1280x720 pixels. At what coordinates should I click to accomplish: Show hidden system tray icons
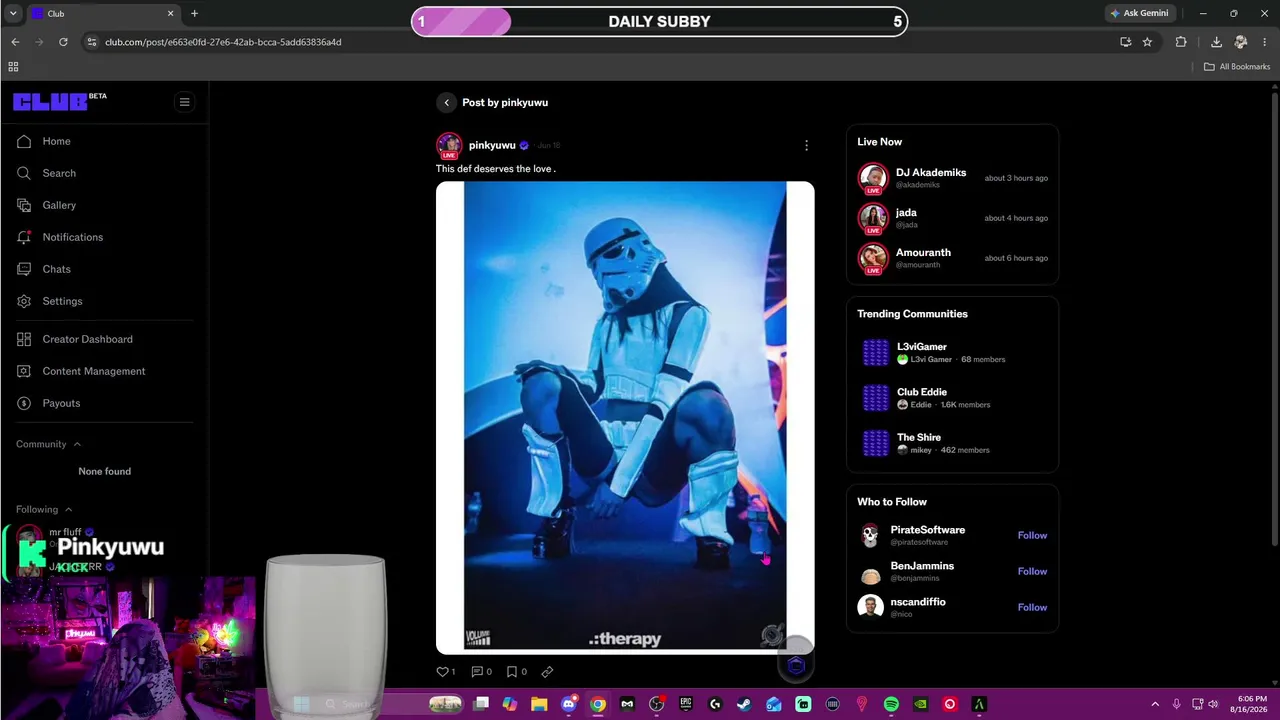pyautogui.click(x=1155, y=704)
